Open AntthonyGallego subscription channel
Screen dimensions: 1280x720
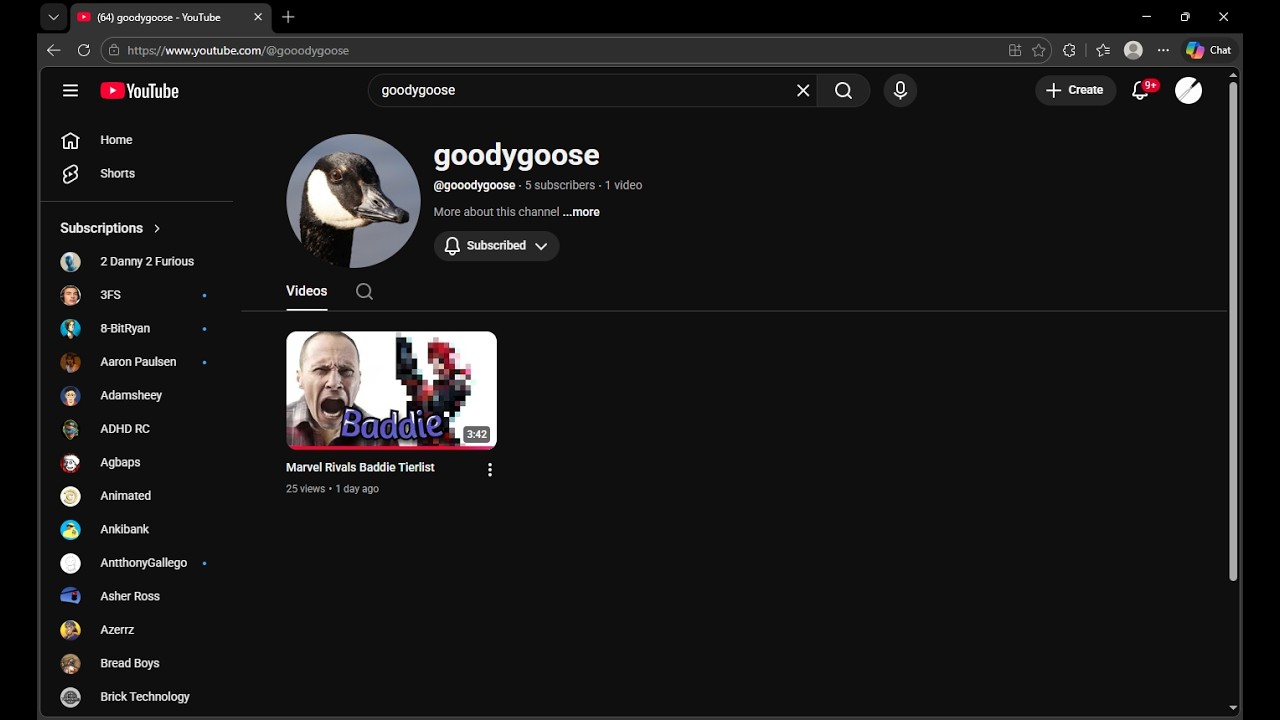(x=136, y=563)
